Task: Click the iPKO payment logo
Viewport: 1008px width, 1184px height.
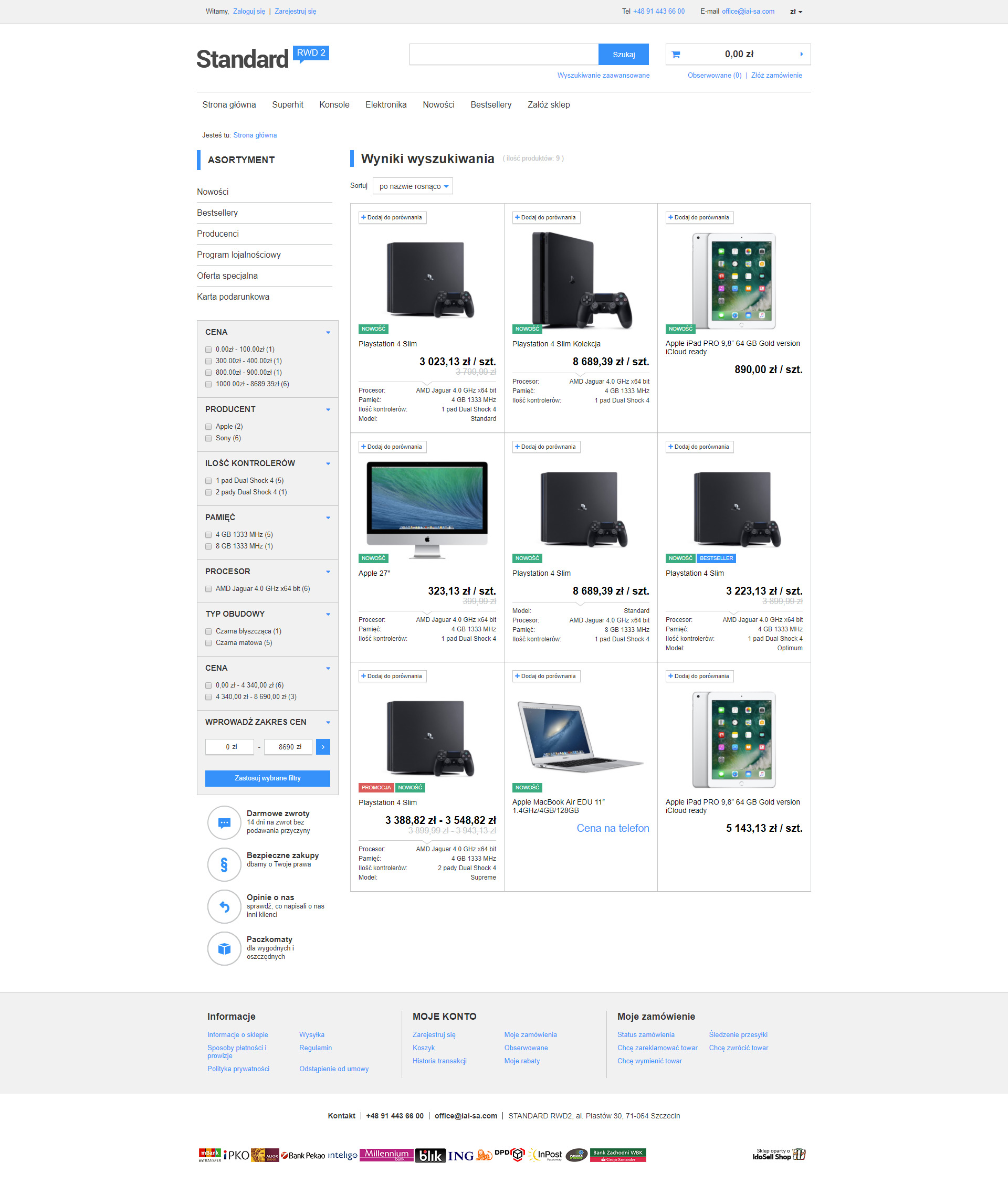Action: click(x=236, y=1156)
